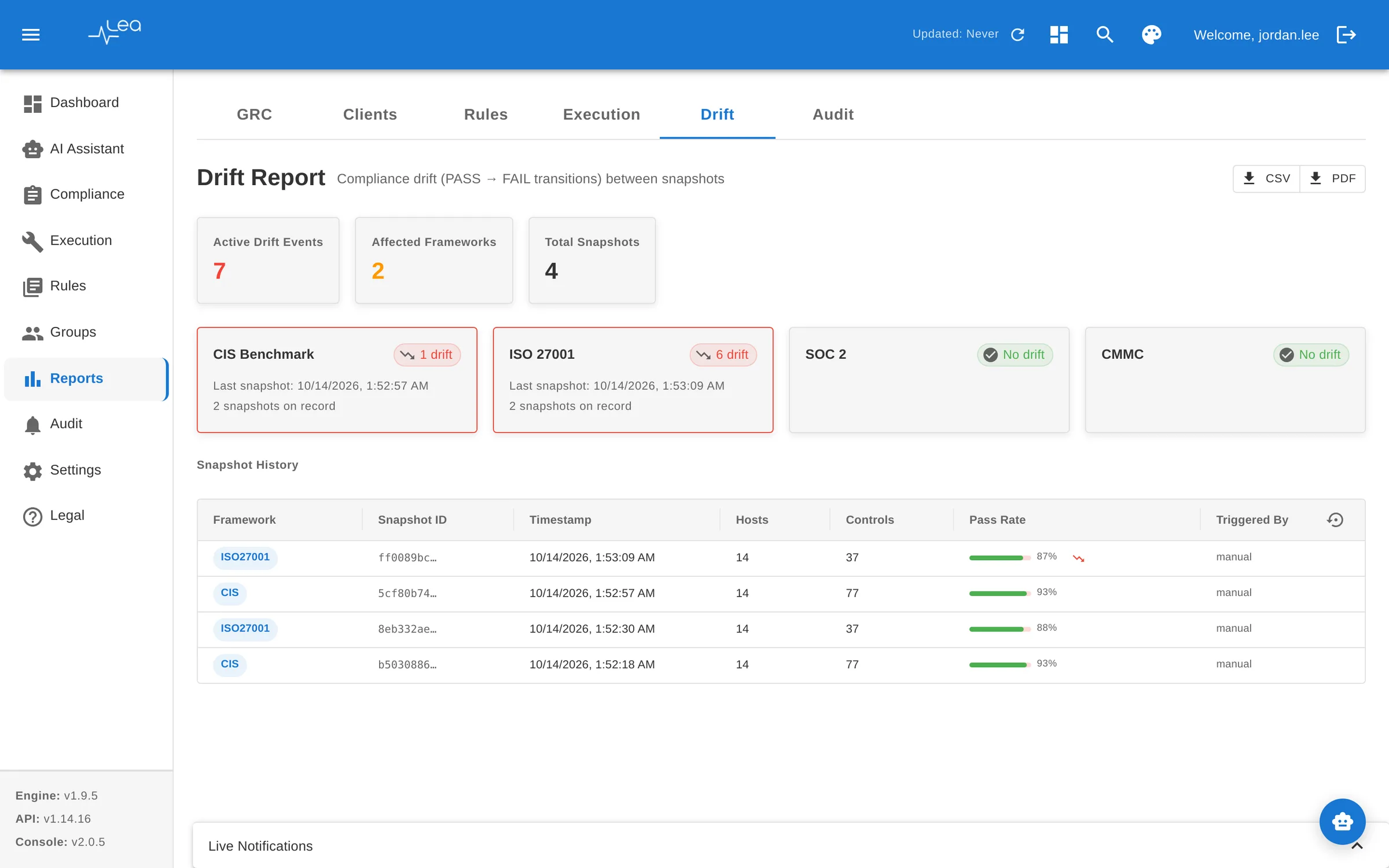
Task: Open the CIS Benchmark drift card
Action: 337,380
